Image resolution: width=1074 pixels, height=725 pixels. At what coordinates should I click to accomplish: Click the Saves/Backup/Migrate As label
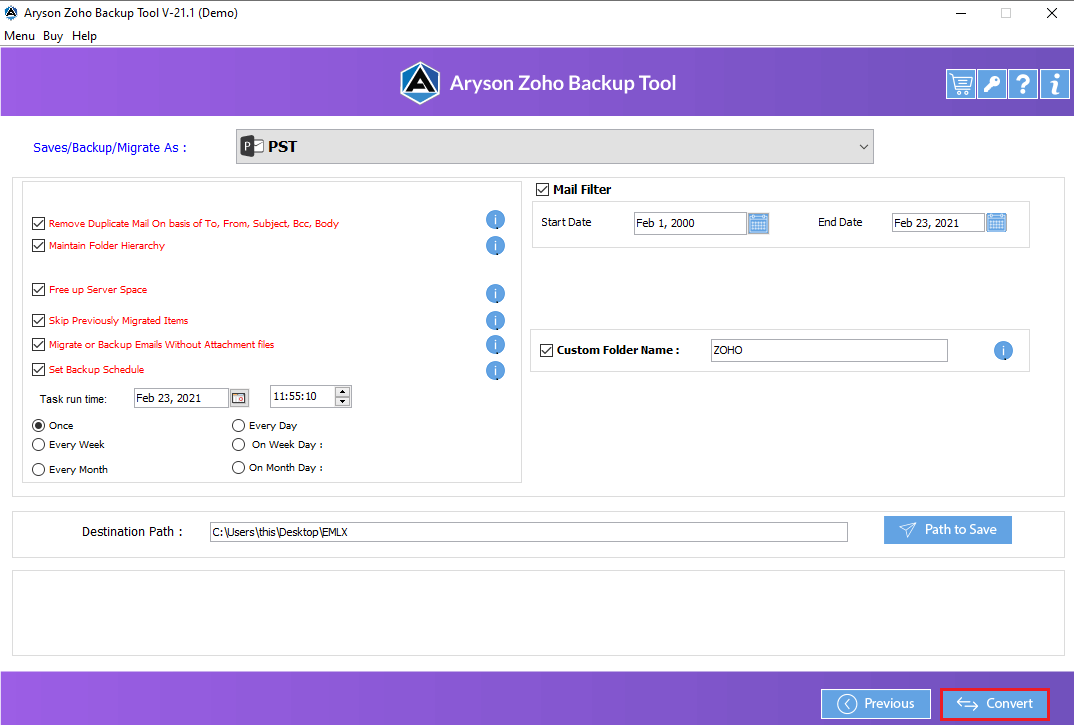[x=110, y=147]
